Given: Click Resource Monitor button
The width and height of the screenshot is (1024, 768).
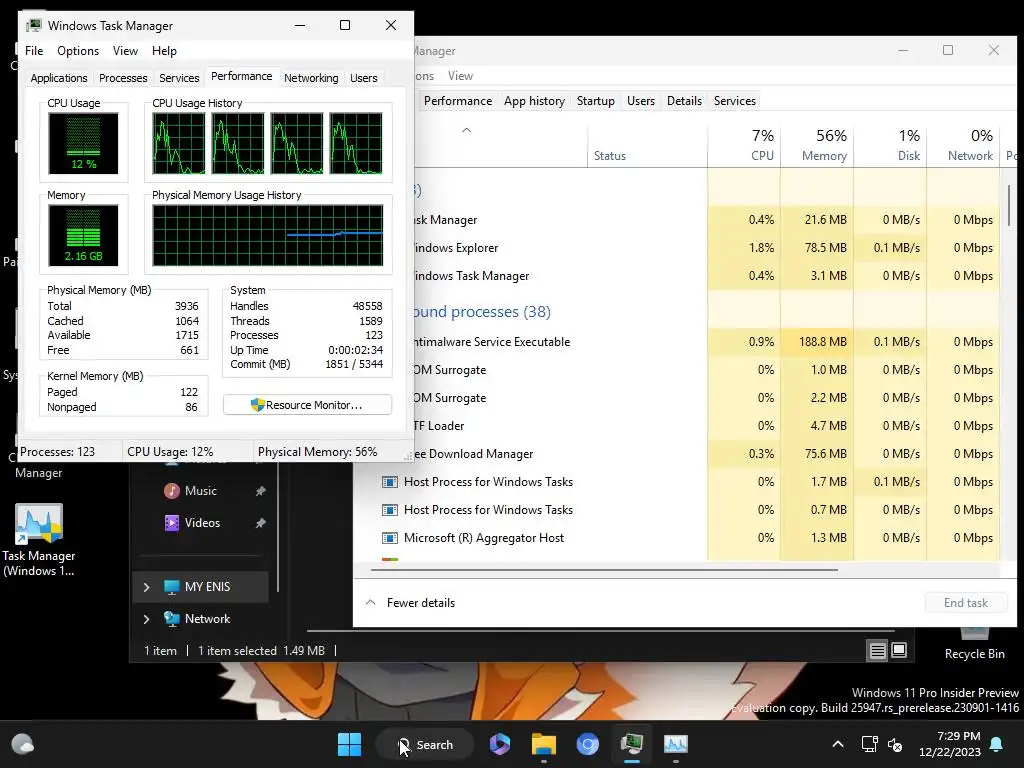Looking at the screenshot, I should pos(307,405).
